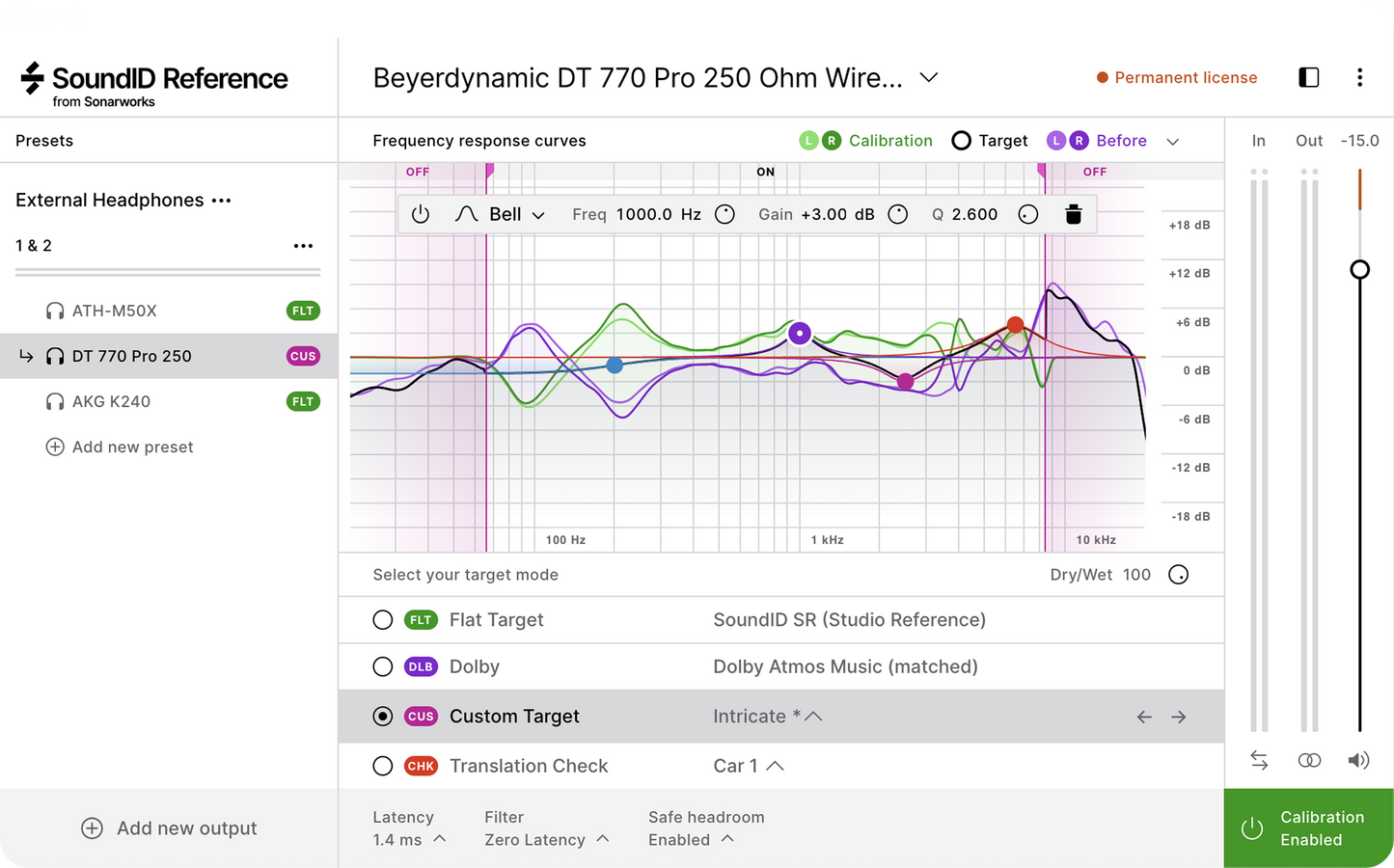Open External Headphones options dots
The height and width of the screenshot is (868, 1394).
[x=221, y=201]
